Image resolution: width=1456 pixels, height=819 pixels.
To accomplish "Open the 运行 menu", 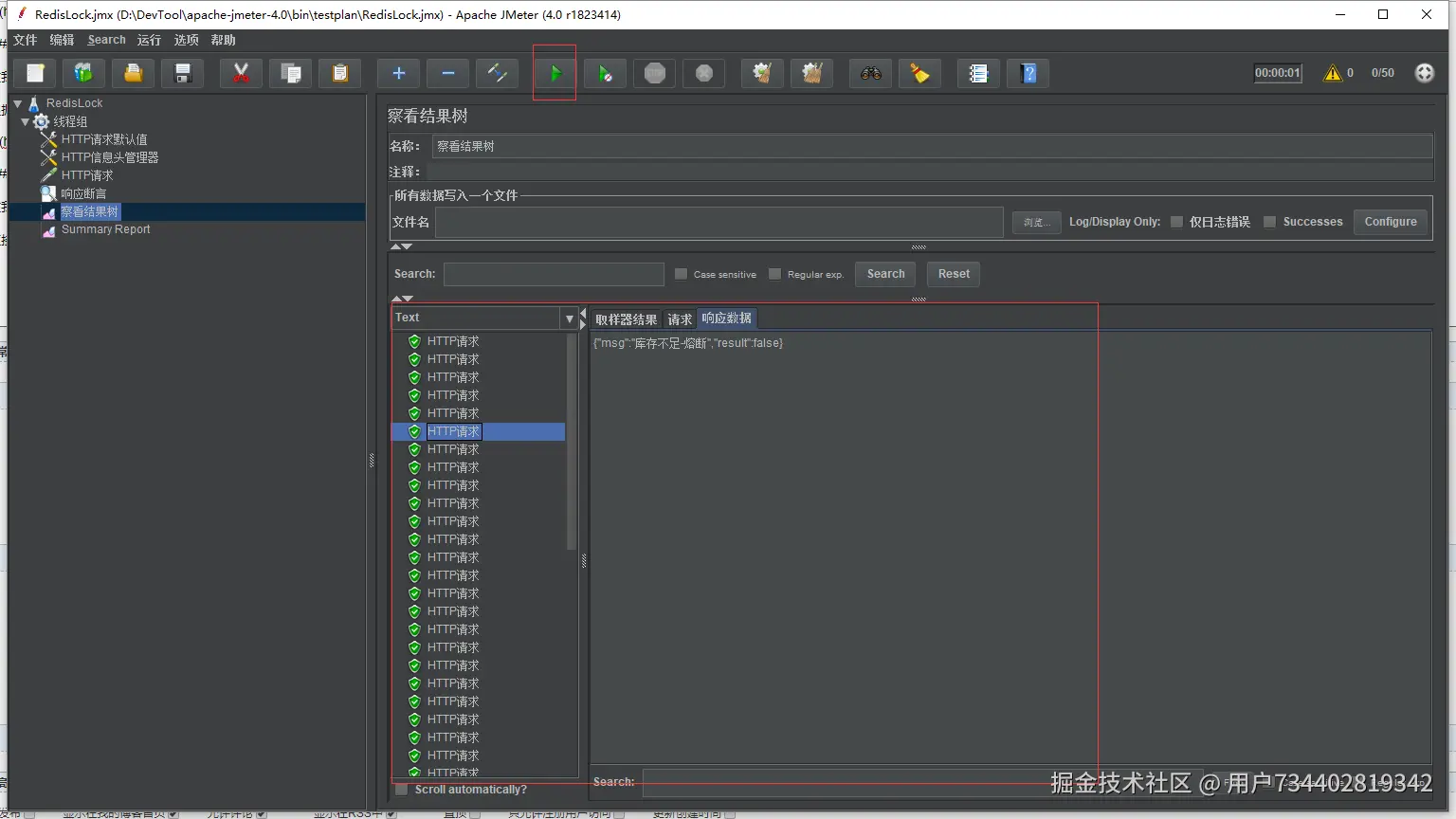I will pos(149,40).
